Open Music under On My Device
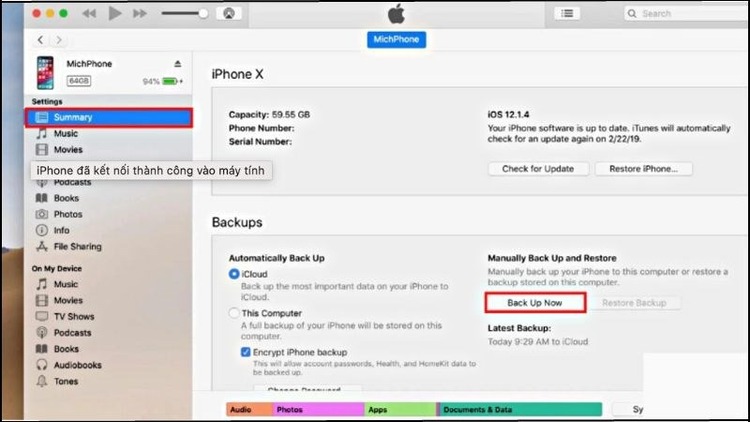This screenshot has width=750, height=422. [x=66, y=284]
